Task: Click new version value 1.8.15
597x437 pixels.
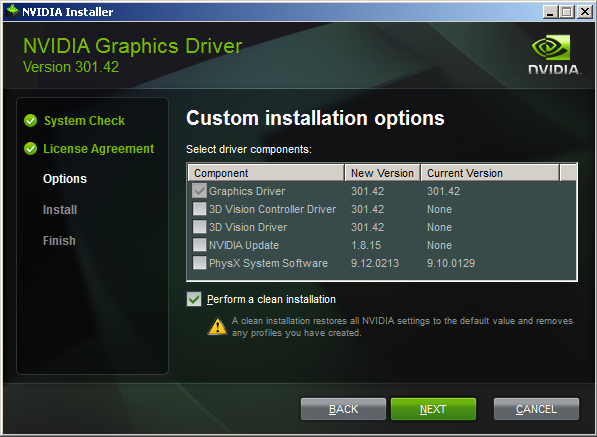Action: click(366, 245)
